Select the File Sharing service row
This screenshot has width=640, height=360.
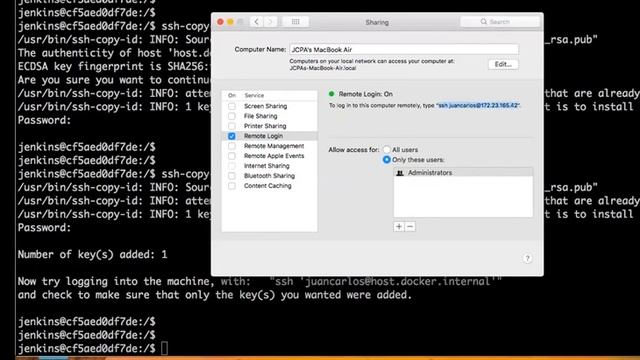[269, 116]
